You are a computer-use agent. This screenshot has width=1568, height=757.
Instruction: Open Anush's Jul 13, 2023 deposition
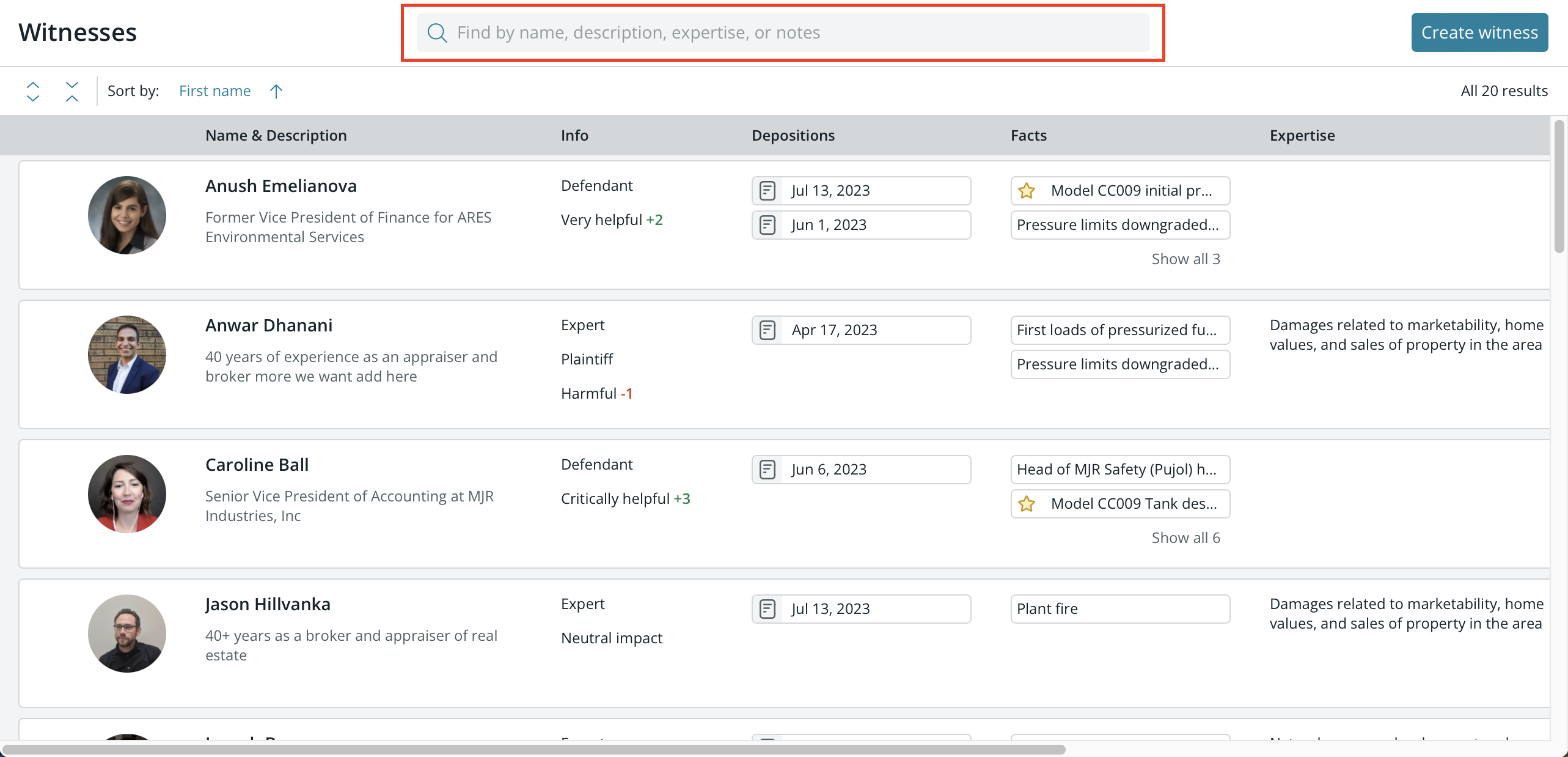click(x=861, y=191)
